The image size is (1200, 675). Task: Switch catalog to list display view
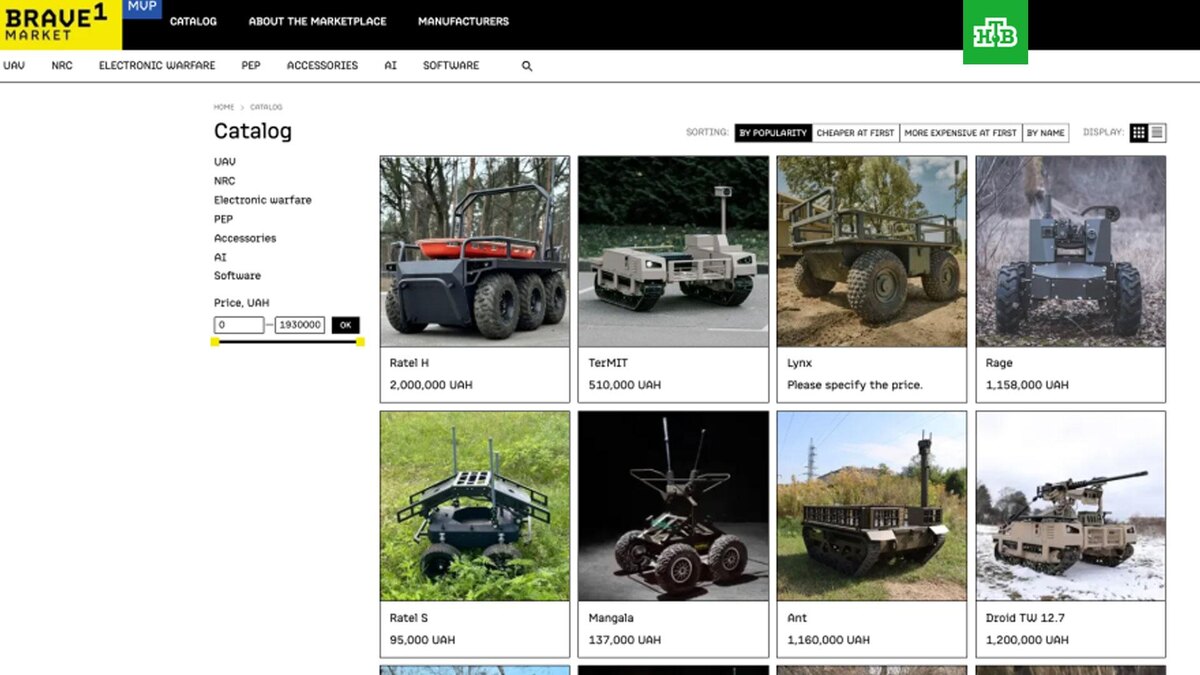click(x=1158, y=131)
